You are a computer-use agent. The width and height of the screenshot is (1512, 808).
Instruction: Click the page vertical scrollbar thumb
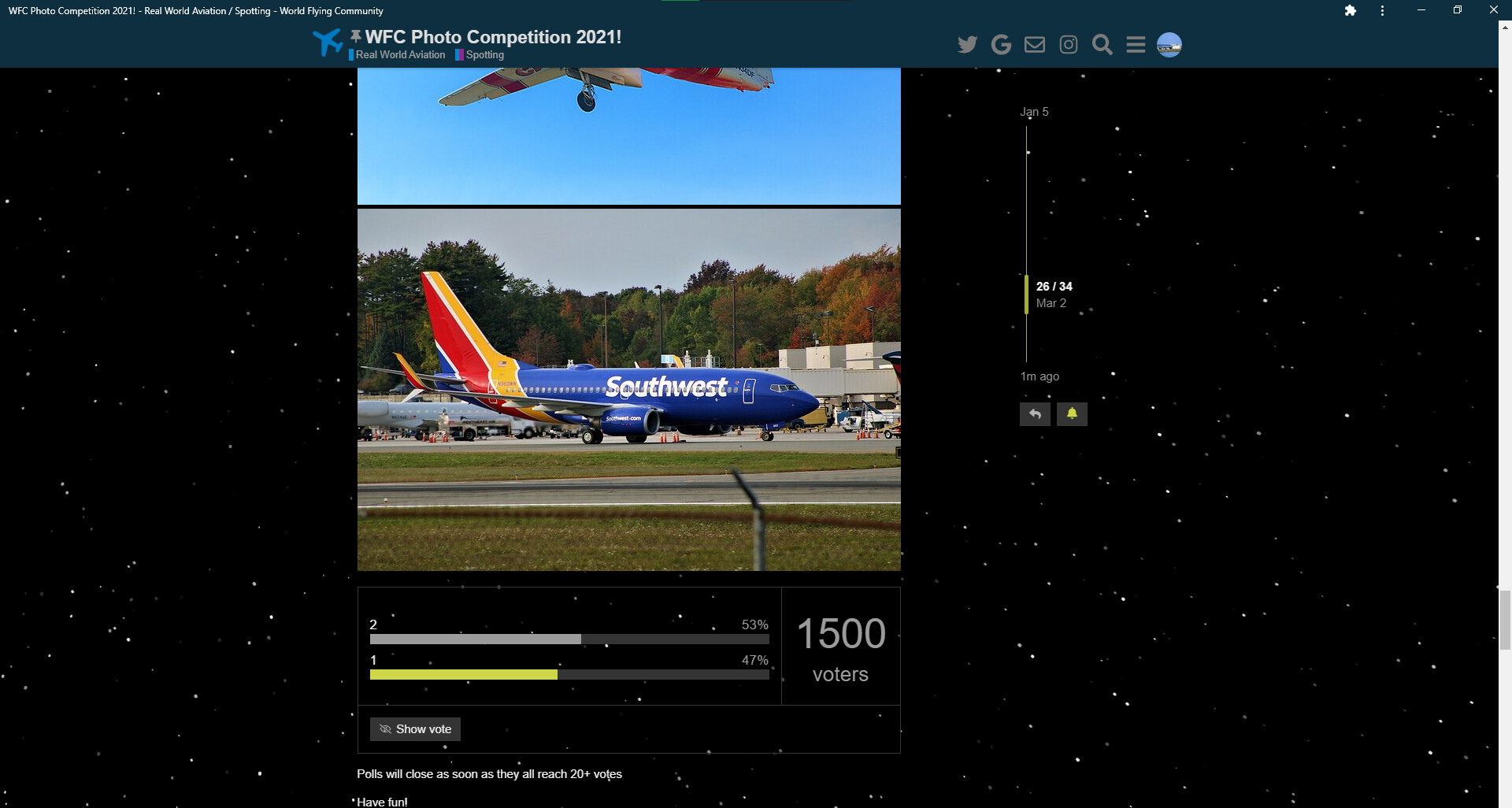tap(1505, 620)
